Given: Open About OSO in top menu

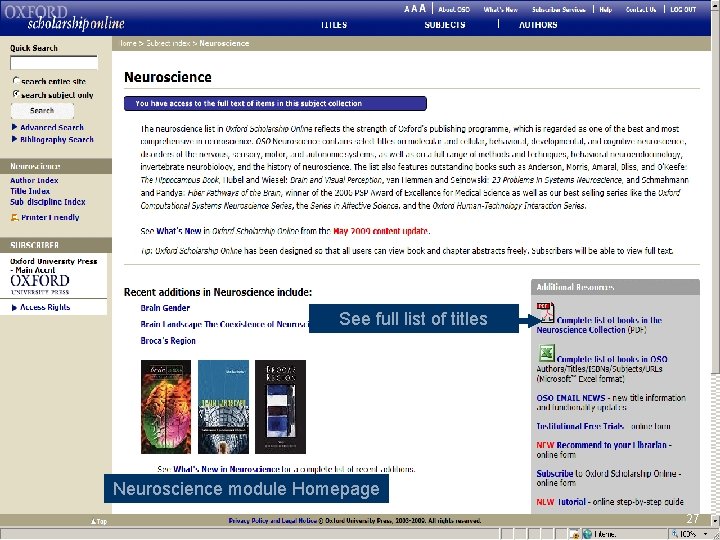Looking at the screenshot, I should click(454, 9).
